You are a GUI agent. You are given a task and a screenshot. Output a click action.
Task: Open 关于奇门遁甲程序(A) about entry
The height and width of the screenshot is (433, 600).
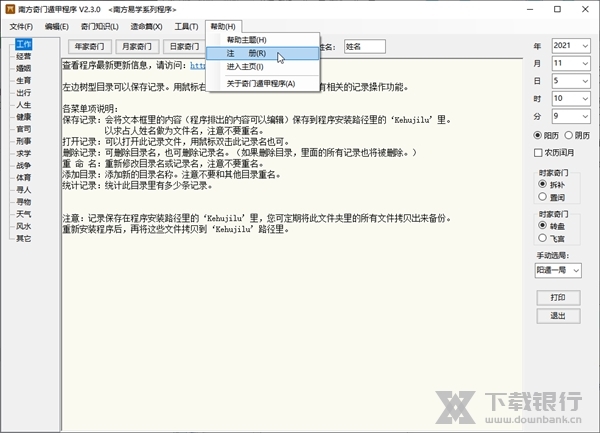click(x=262, y=83)
